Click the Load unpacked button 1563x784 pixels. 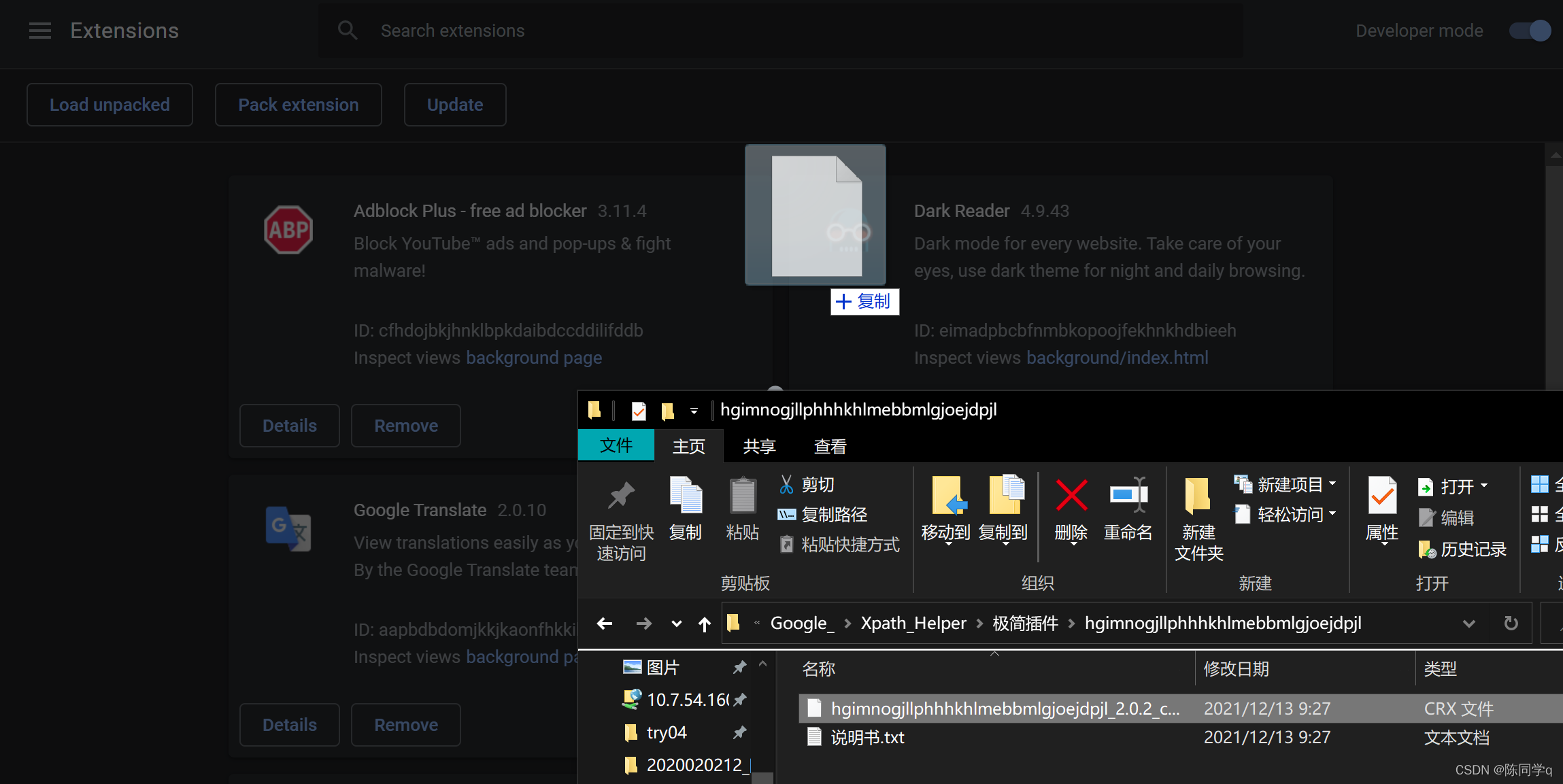click(110, 105)
